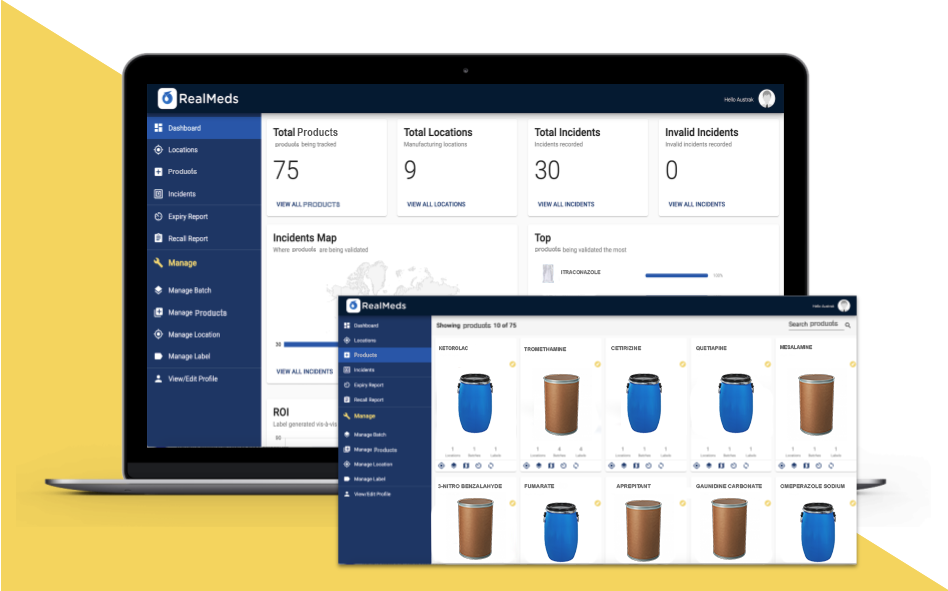The height and width of the screenshot is (591, 948).
Task: Click the TROMETHAMINE brown drum image
Action: 561,404
